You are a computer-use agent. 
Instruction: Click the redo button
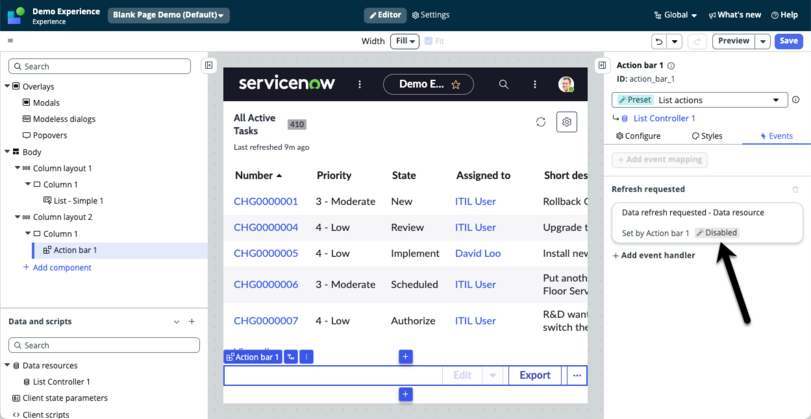coord(697,41)
